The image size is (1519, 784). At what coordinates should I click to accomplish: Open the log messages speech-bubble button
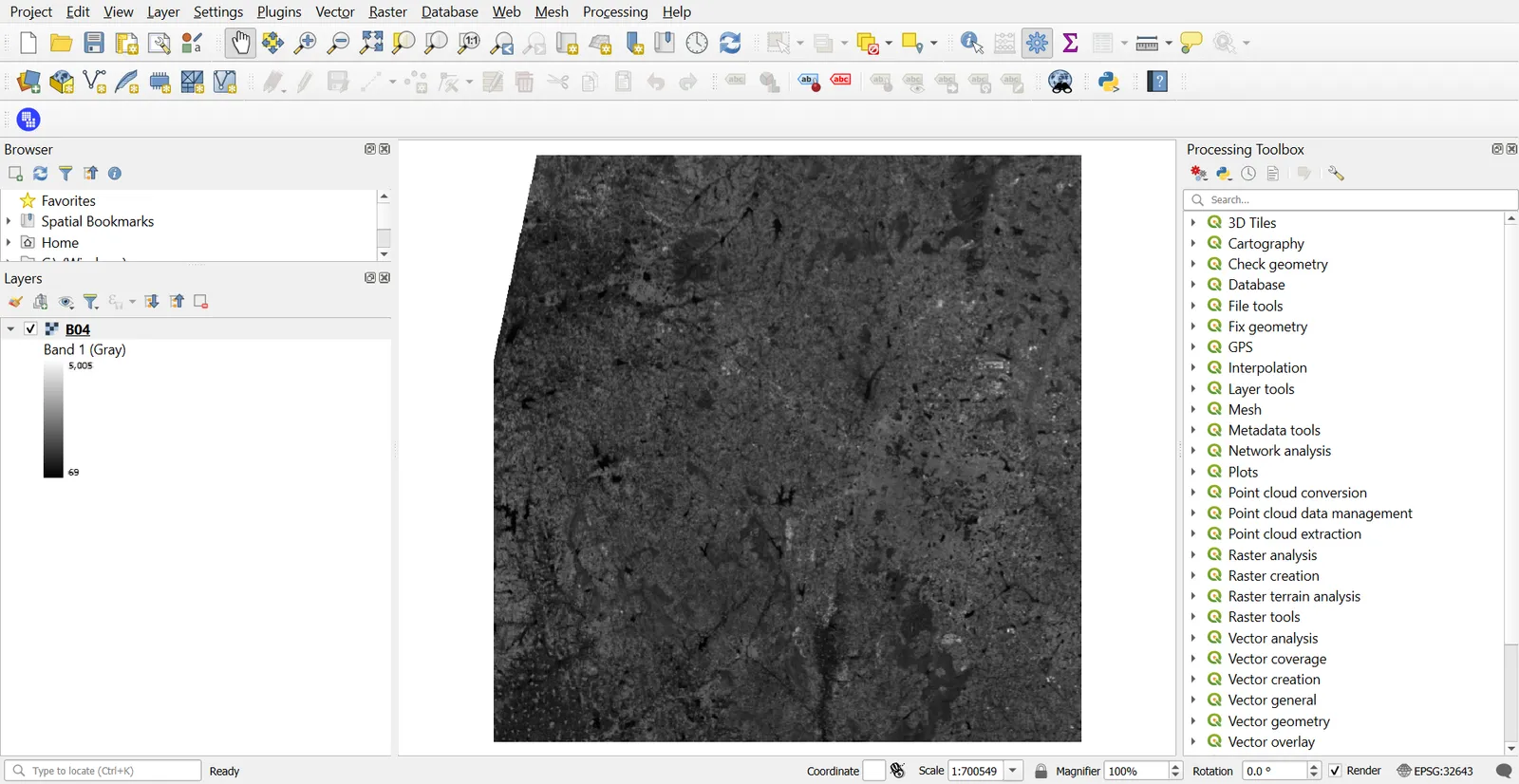(1504, 771)
